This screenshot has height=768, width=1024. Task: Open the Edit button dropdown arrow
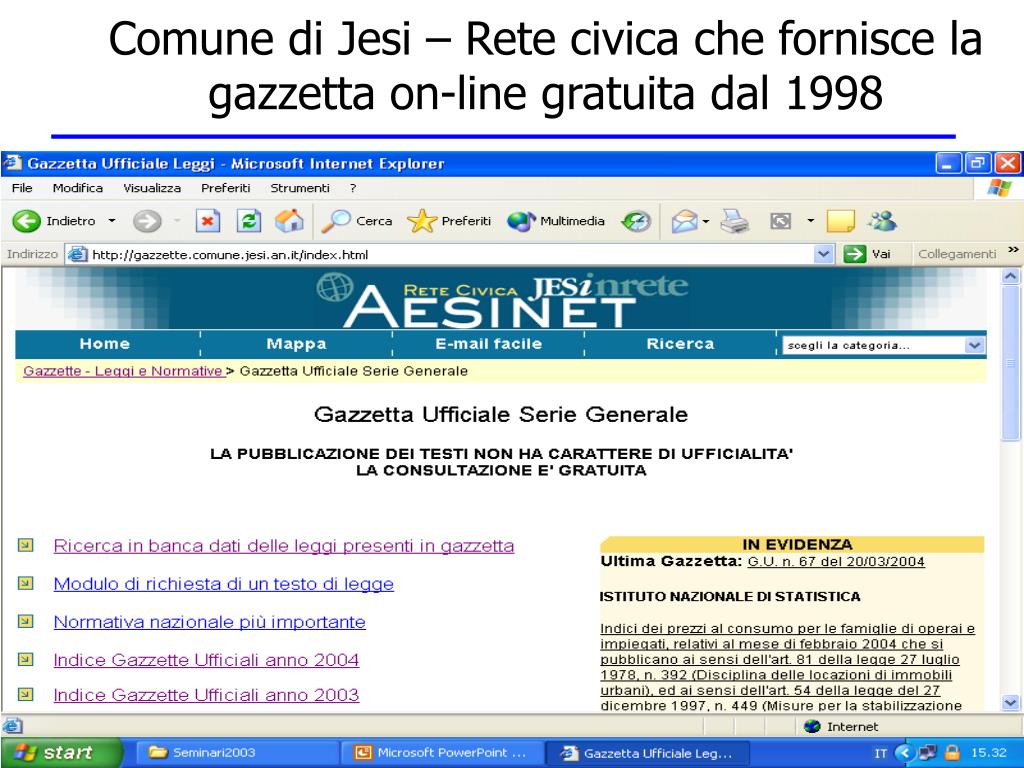[810, 221]
